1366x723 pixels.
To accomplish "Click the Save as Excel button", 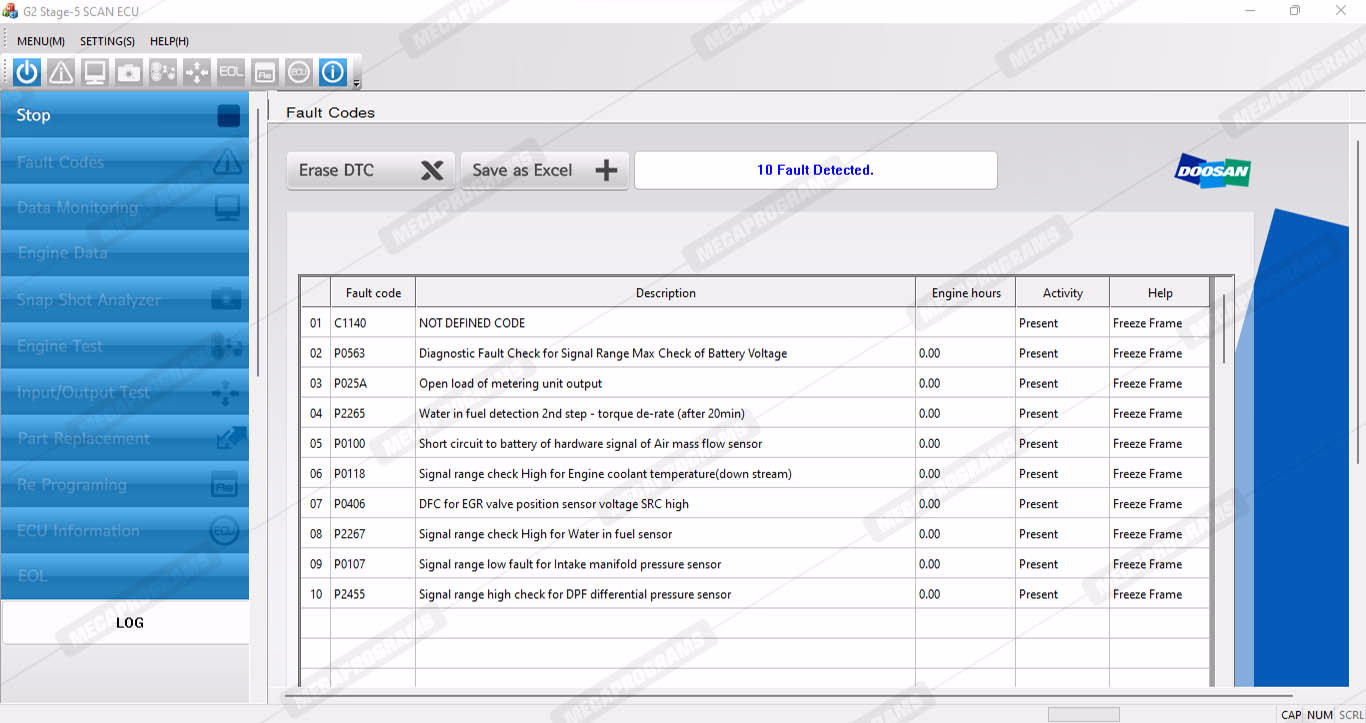I will pos(544,170).
